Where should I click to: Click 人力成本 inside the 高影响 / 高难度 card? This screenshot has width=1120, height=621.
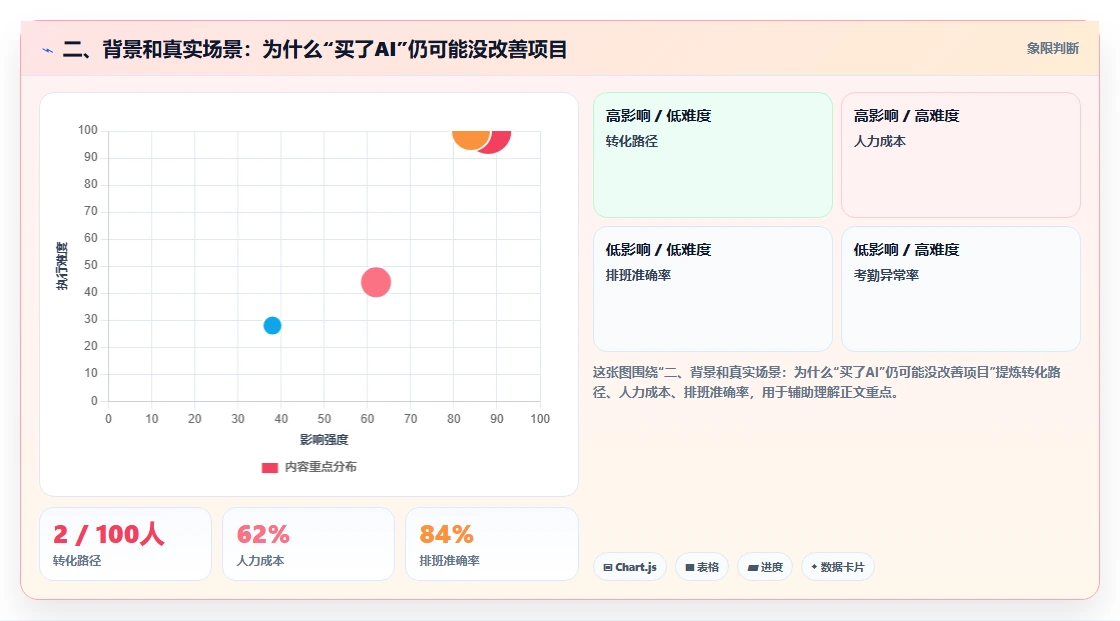[x=879, y=141]
